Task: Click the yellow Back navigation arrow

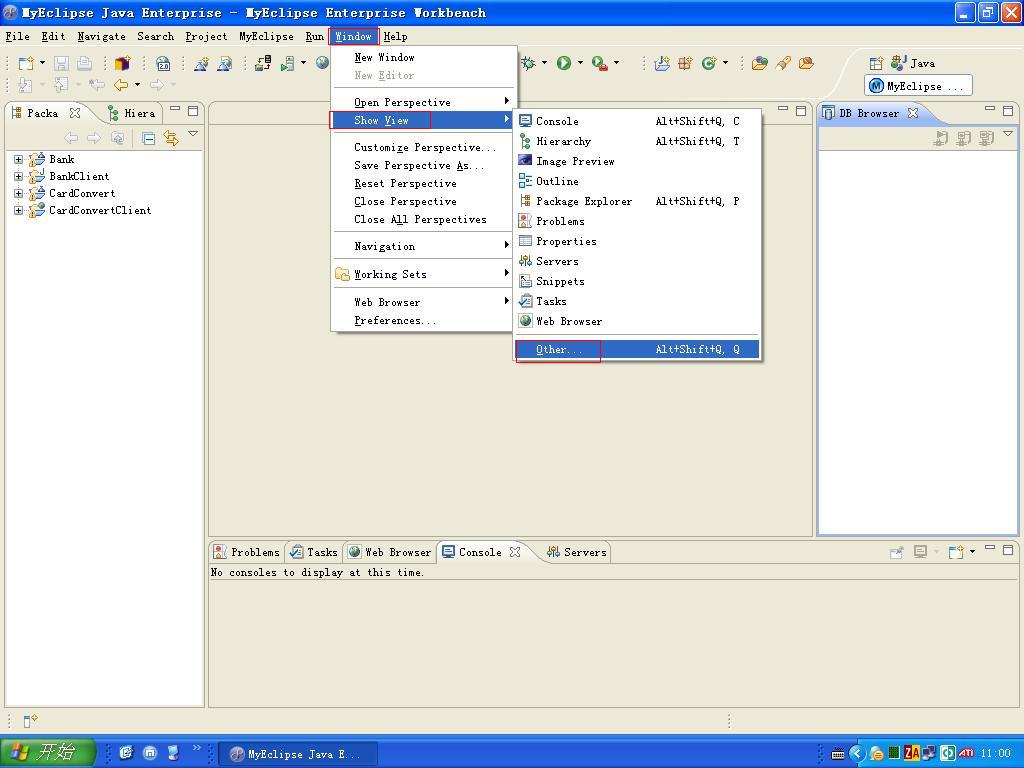Action: tap(121, 84)
